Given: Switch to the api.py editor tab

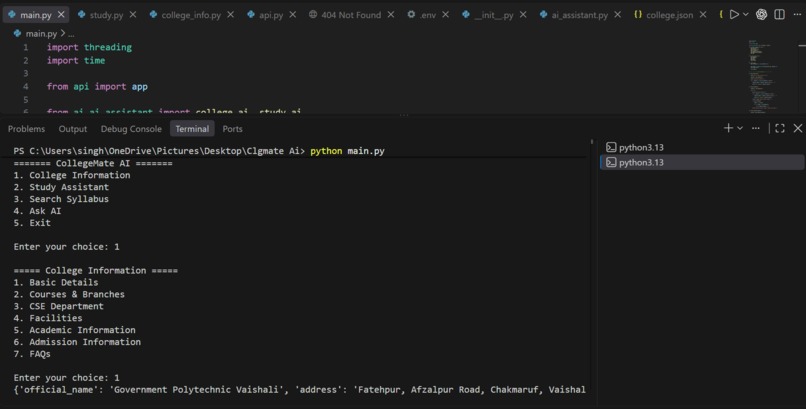Looking at the screenshot, I should tap(271, 15).
